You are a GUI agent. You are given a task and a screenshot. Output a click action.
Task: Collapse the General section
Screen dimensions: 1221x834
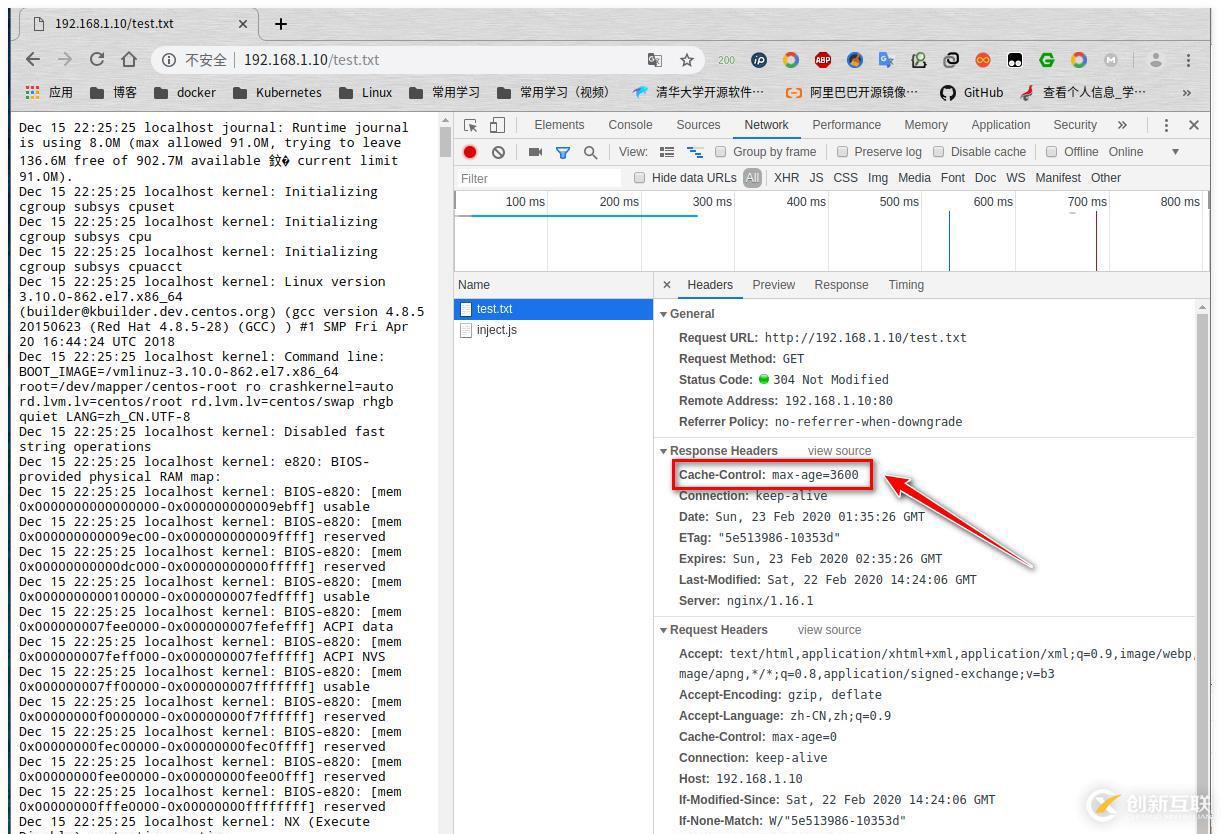coord(663,314)
